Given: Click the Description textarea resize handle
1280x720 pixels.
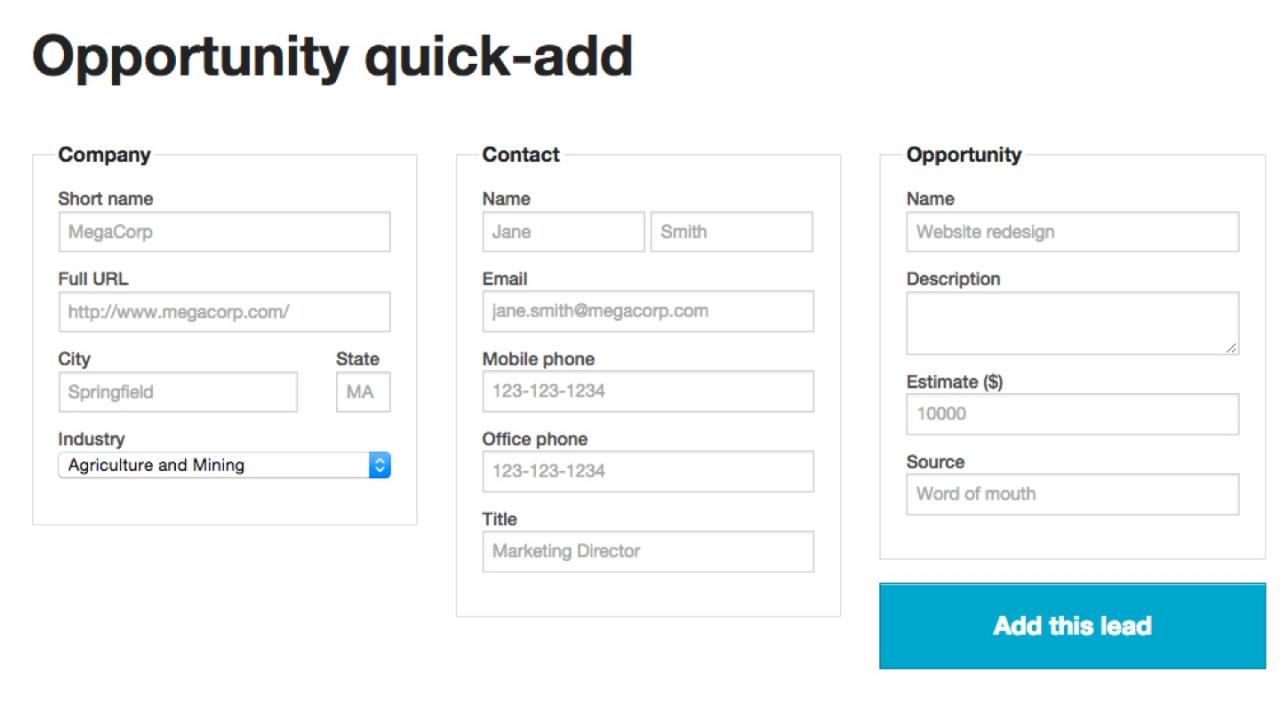Looking at the screenshot, I should click(1232, 347).
